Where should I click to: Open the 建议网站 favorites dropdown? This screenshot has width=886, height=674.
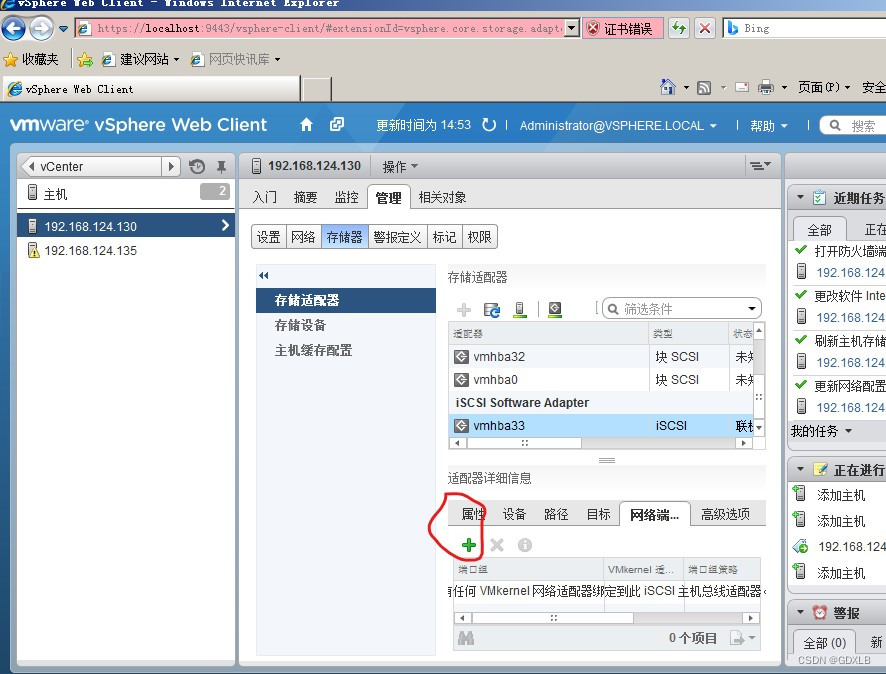(176, 59)
